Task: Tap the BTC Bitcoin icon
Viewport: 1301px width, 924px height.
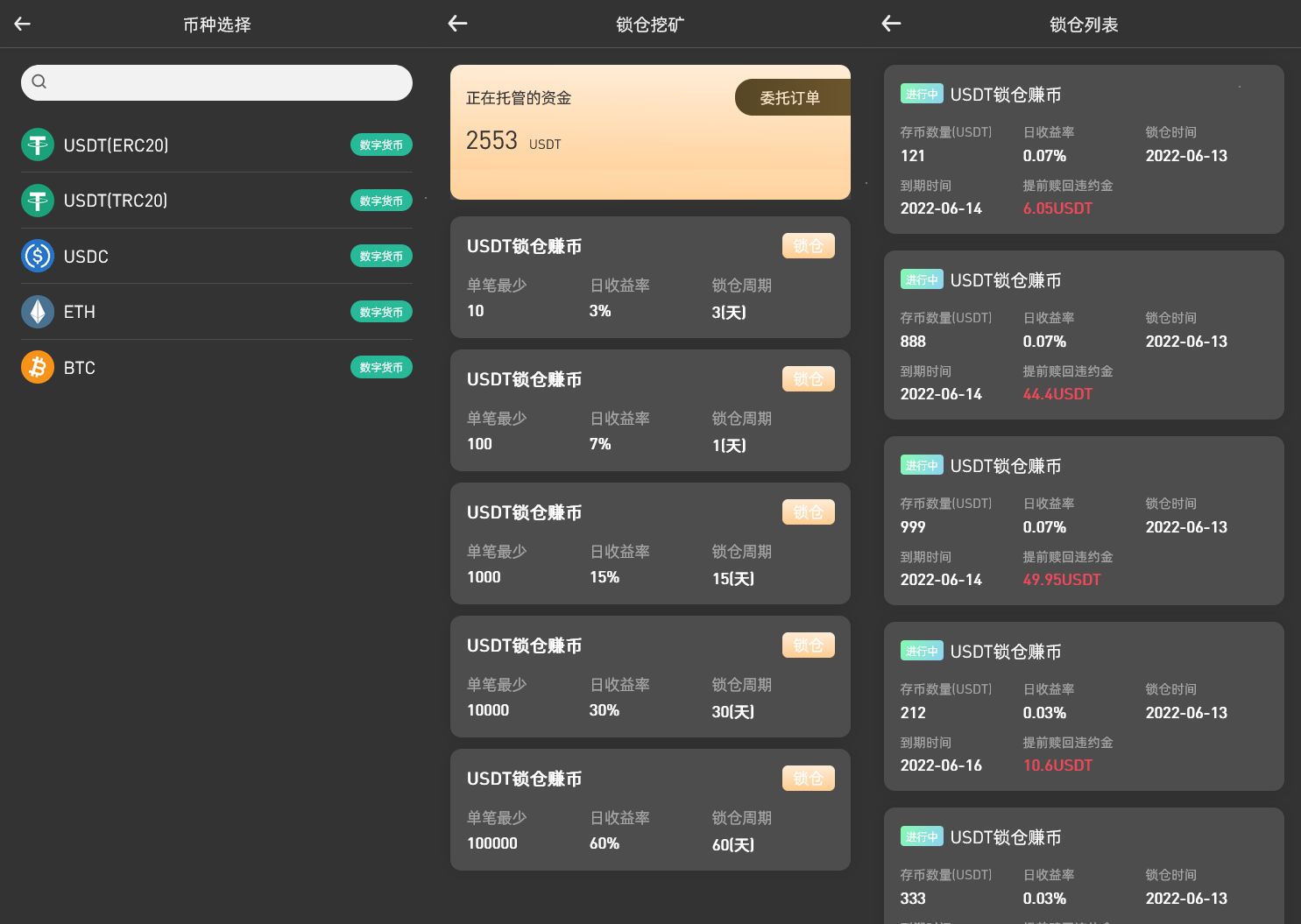Action: point(38,367)
